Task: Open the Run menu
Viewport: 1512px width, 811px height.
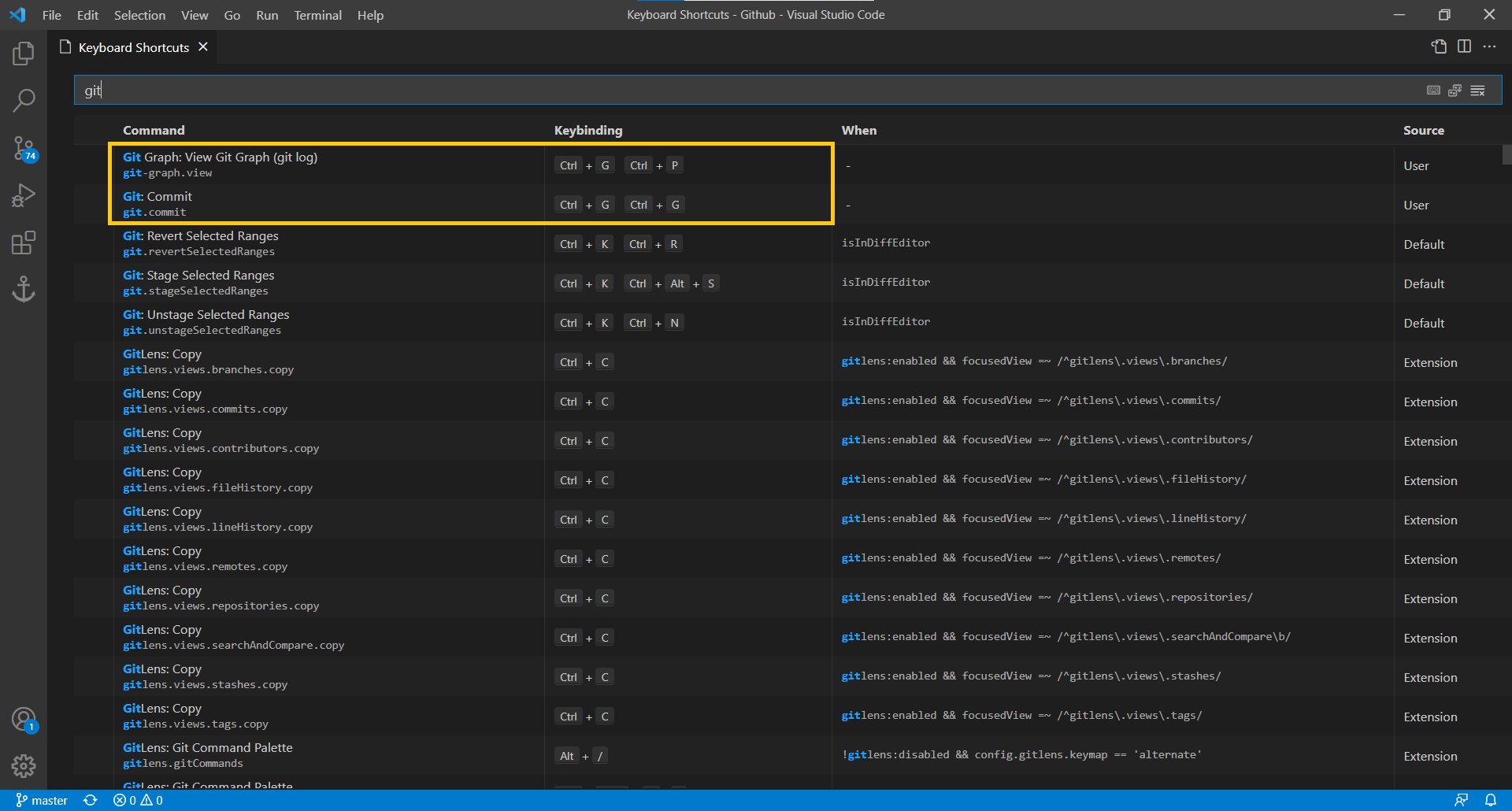Action: (267, 15)
